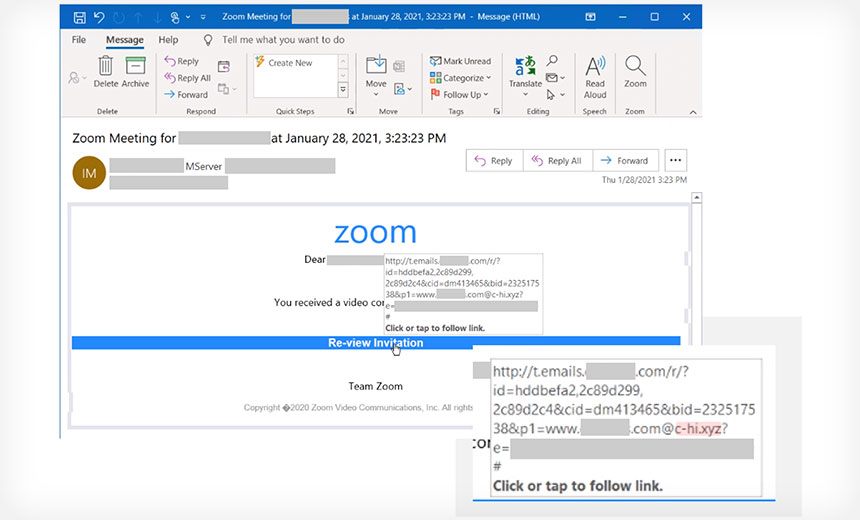Click the Reply with Meeting icon

pos(224,66)
